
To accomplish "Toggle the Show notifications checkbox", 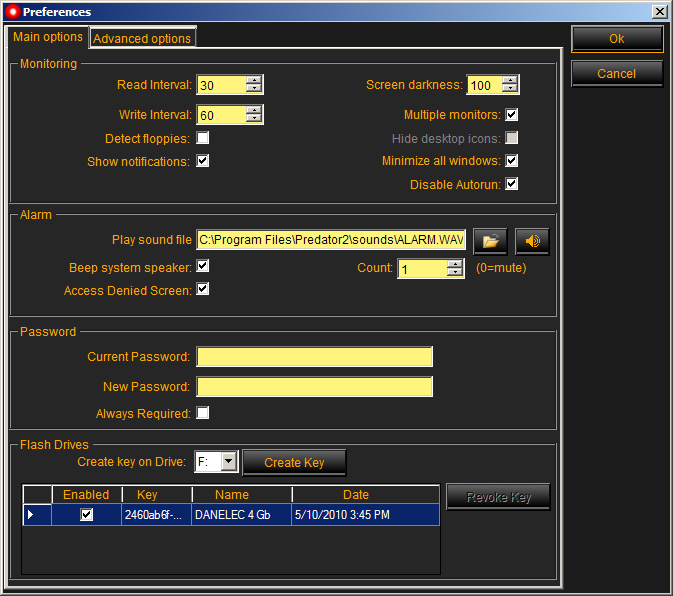I will pos(203,161).
